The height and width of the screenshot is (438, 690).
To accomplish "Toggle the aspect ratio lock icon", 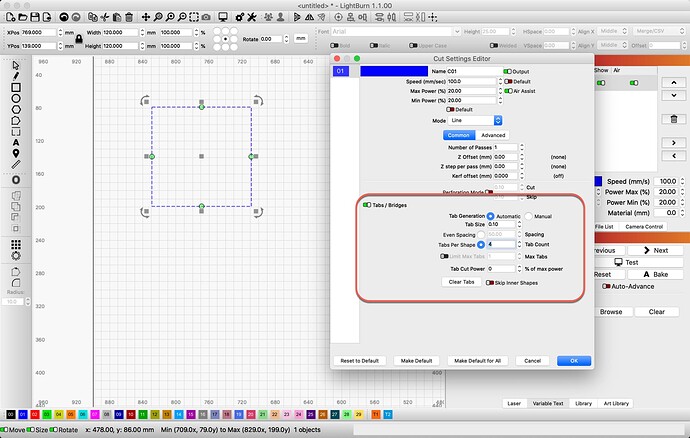I will click(x=79, y=39).
